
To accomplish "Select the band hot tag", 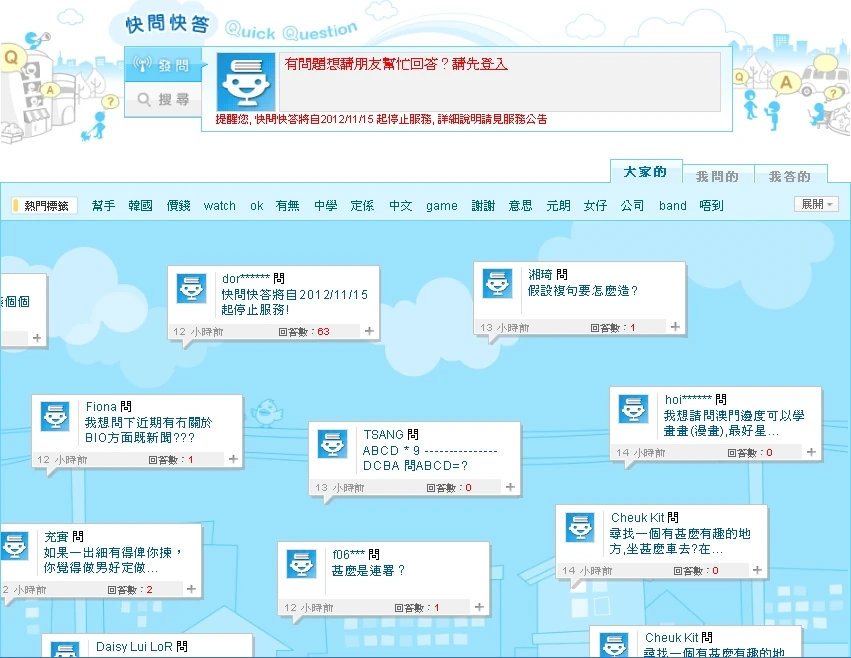I will coord(673,206).
